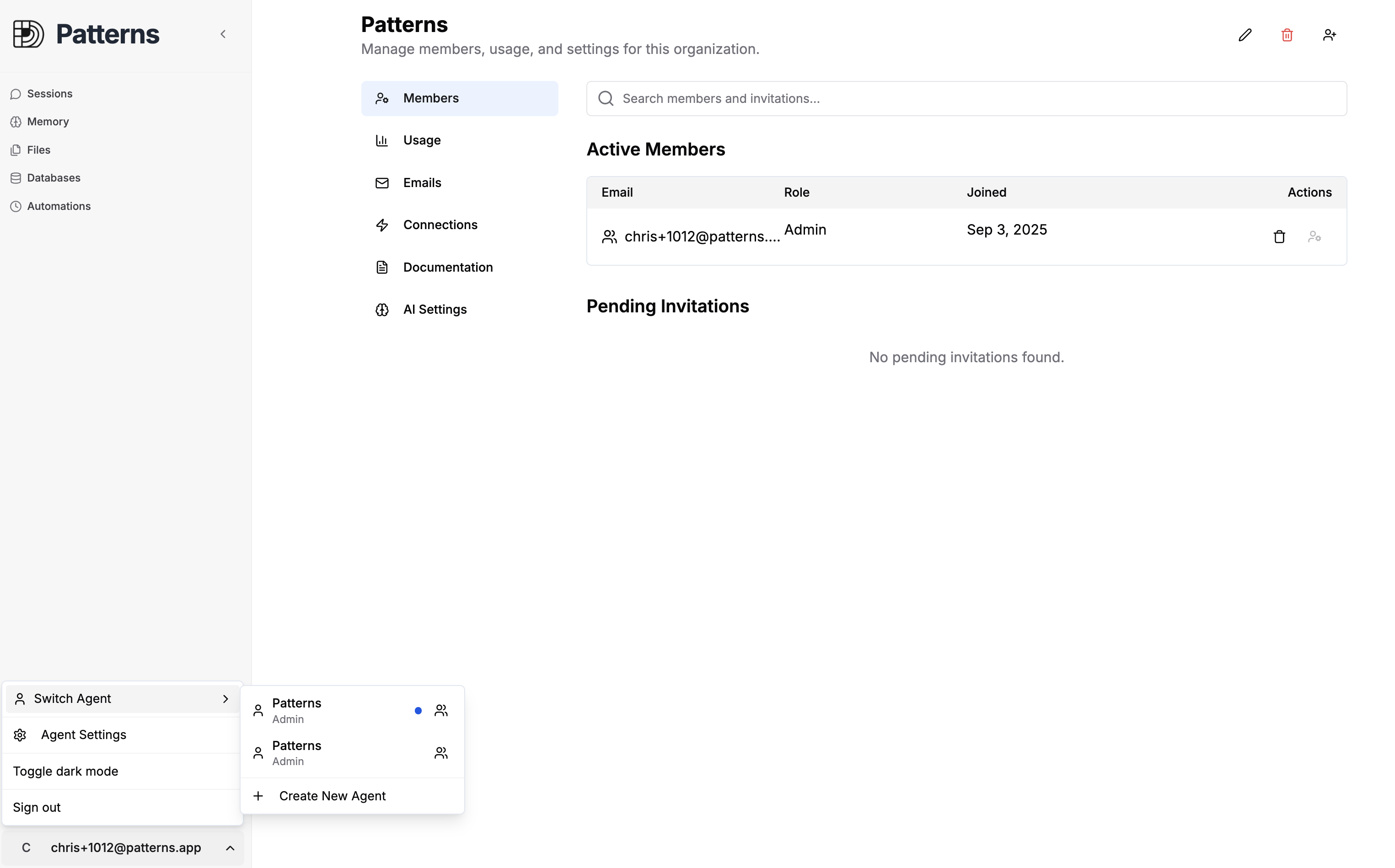This screenshot has width=1395, height=868.
Task: Collapse the sidebar with the back chevron
Action: pyautogui.click(x=223, y=34)
